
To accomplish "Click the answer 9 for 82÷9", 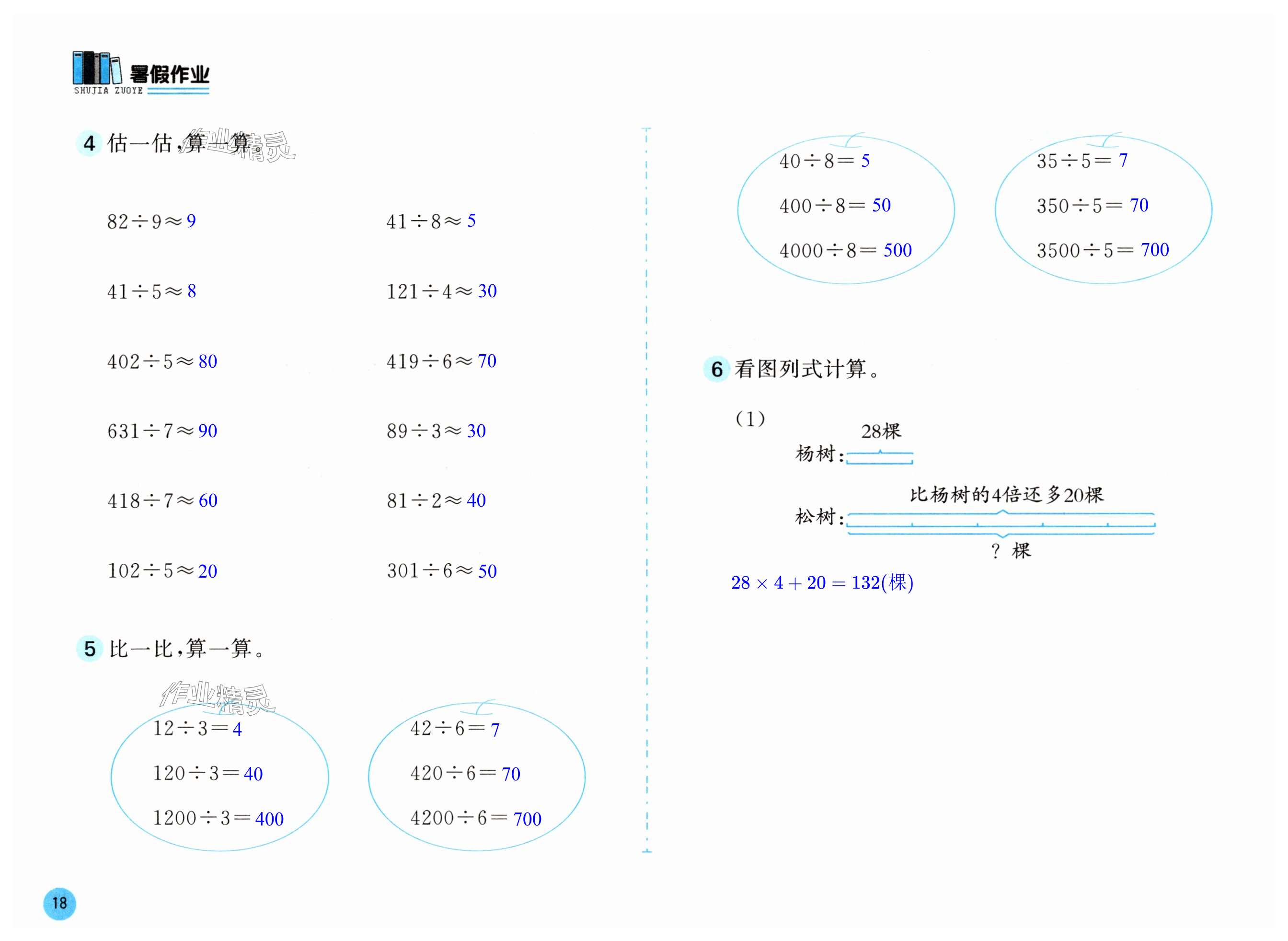I will coord(191,221).
